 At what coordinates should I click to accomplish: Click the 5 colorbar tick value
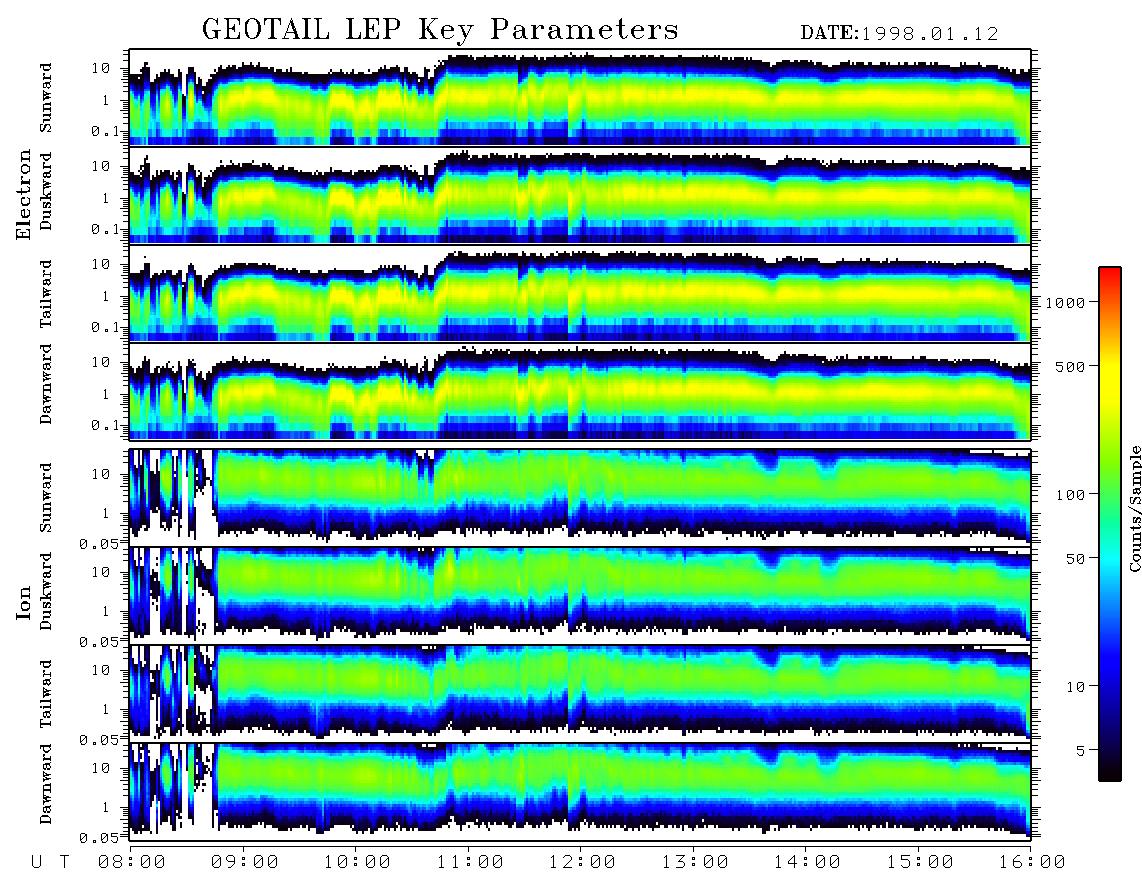[1080, 752]
